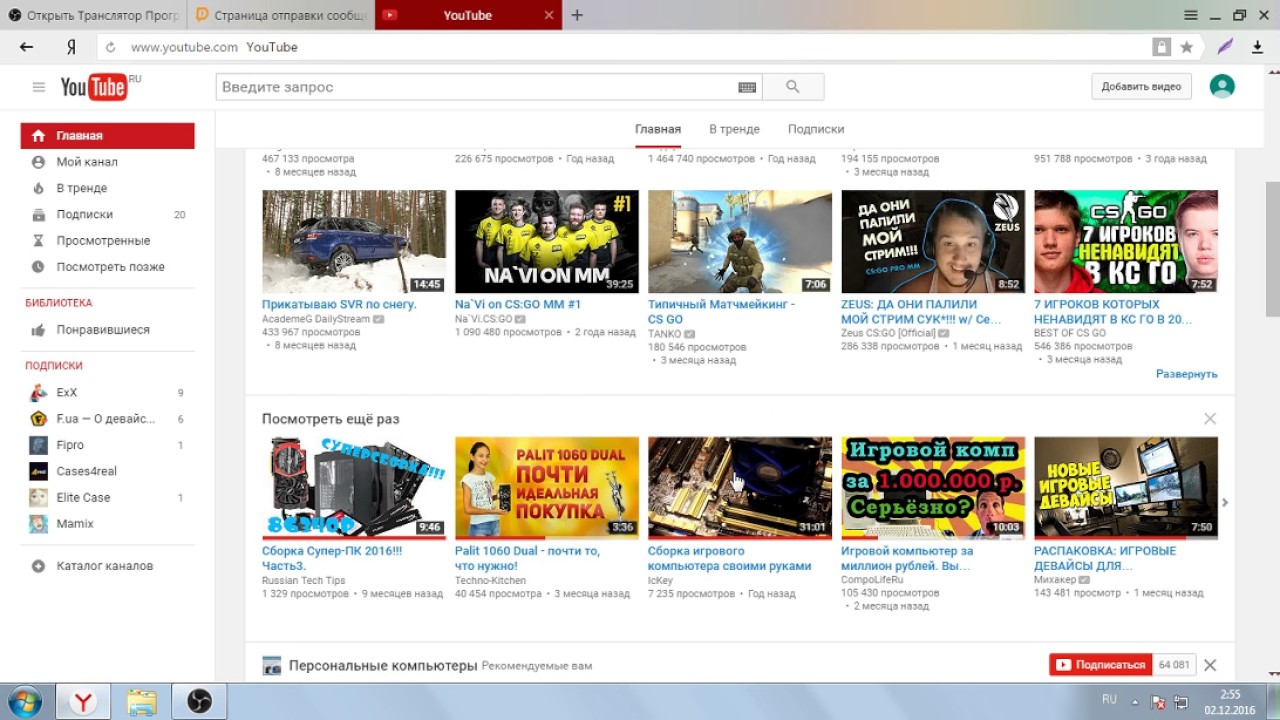Open 'F.ua — О девайс...' channel

click(x=108, y=419)
